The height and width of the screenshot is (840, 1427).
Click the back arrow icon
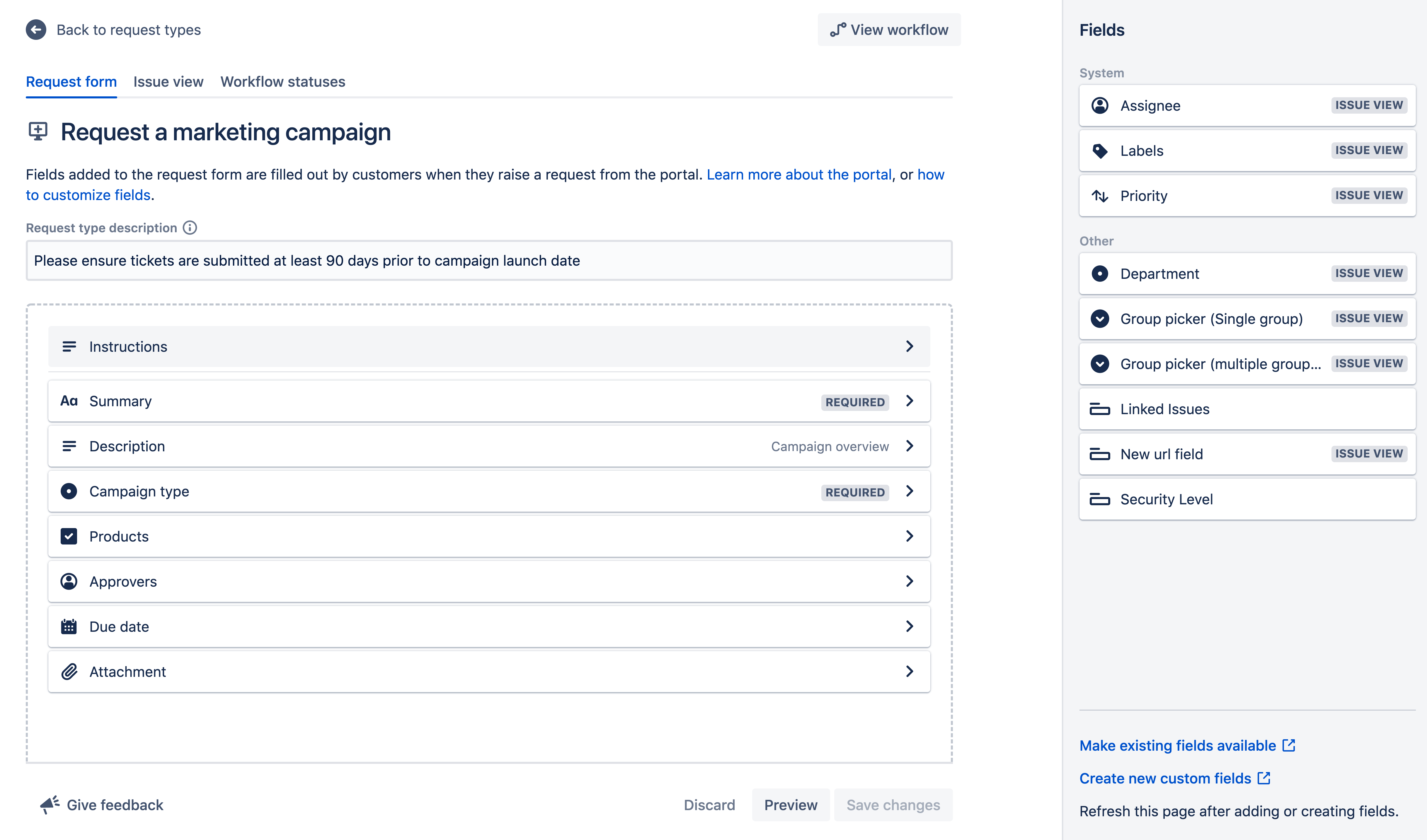[36, 29]
